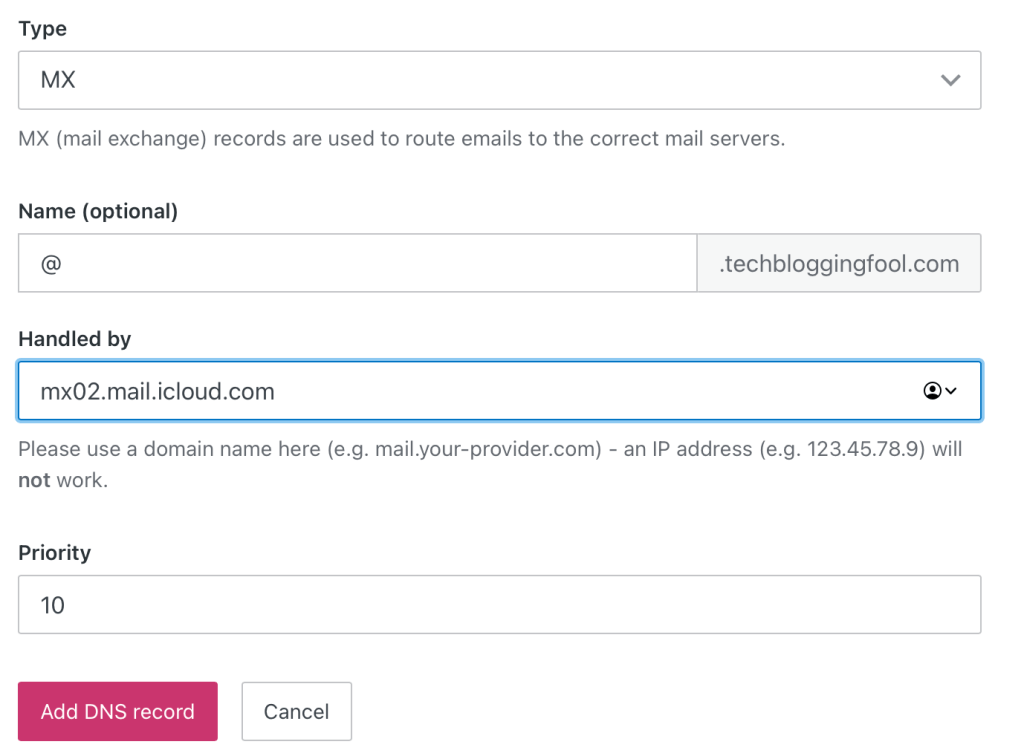Viewport: 1024px width, 753px height.
Task: Click the Handled by label
Action: coord(75,339)
